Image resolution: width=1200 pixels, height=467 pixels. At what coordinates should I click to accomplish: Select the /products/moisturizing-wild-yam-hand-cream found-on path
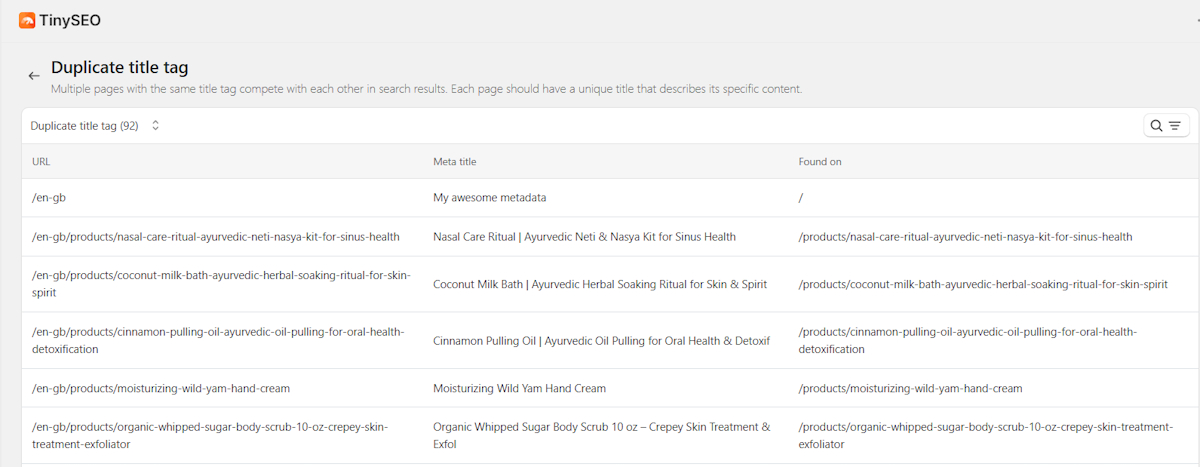[910, 388]
